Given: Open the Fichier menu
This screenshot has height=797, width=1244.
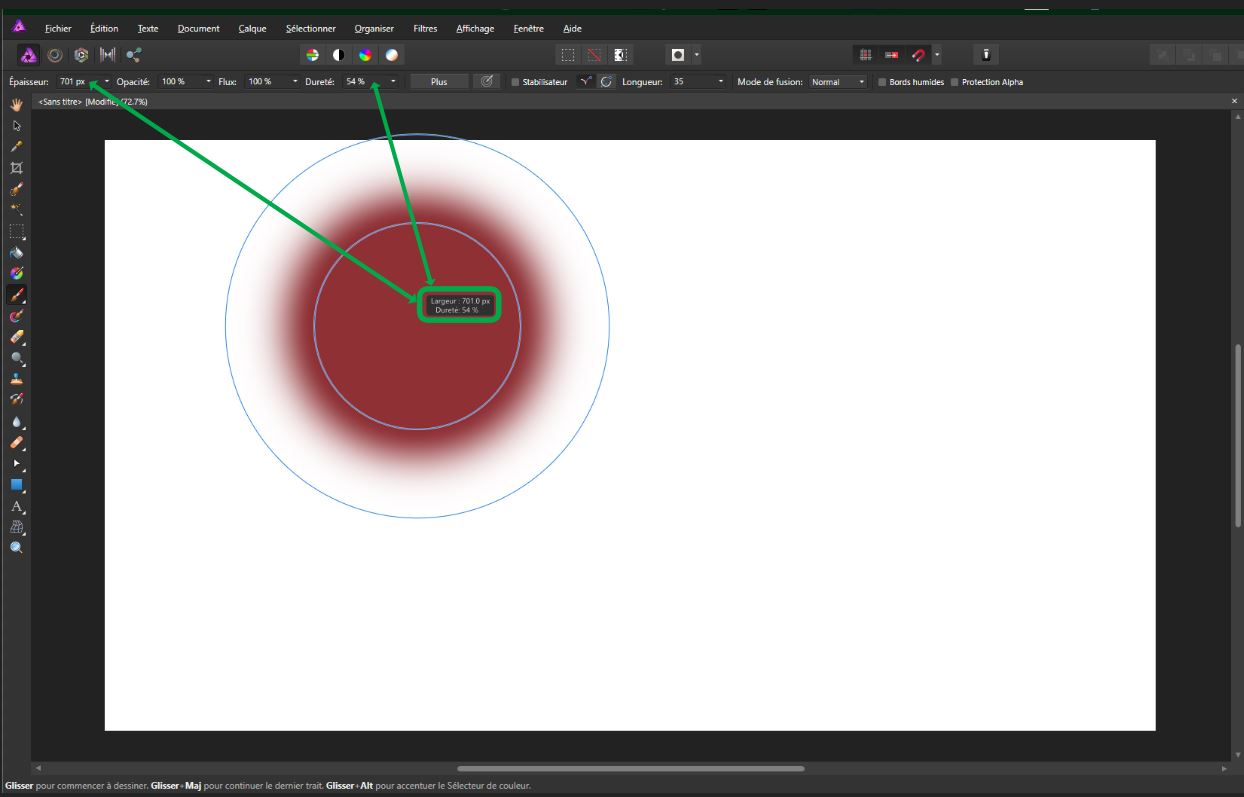Looking at the screenshot, I should coord(58,29).
